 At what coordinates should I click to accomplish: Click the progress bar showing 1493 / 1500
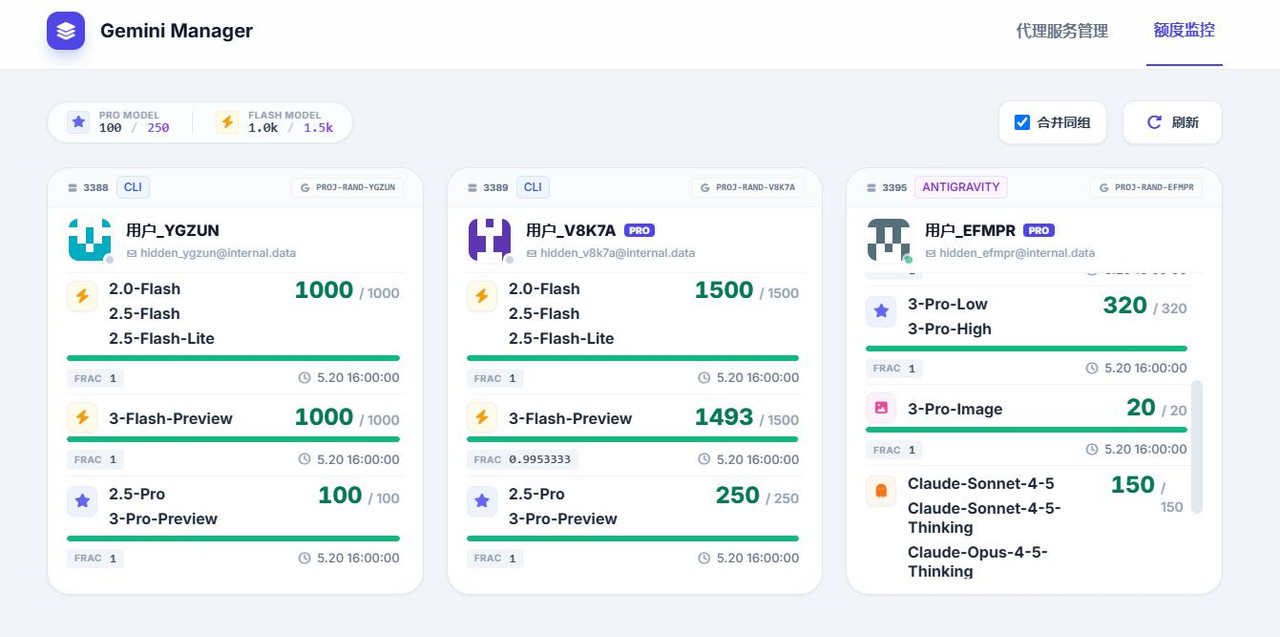pyautogui.click(x=633, y=439)
